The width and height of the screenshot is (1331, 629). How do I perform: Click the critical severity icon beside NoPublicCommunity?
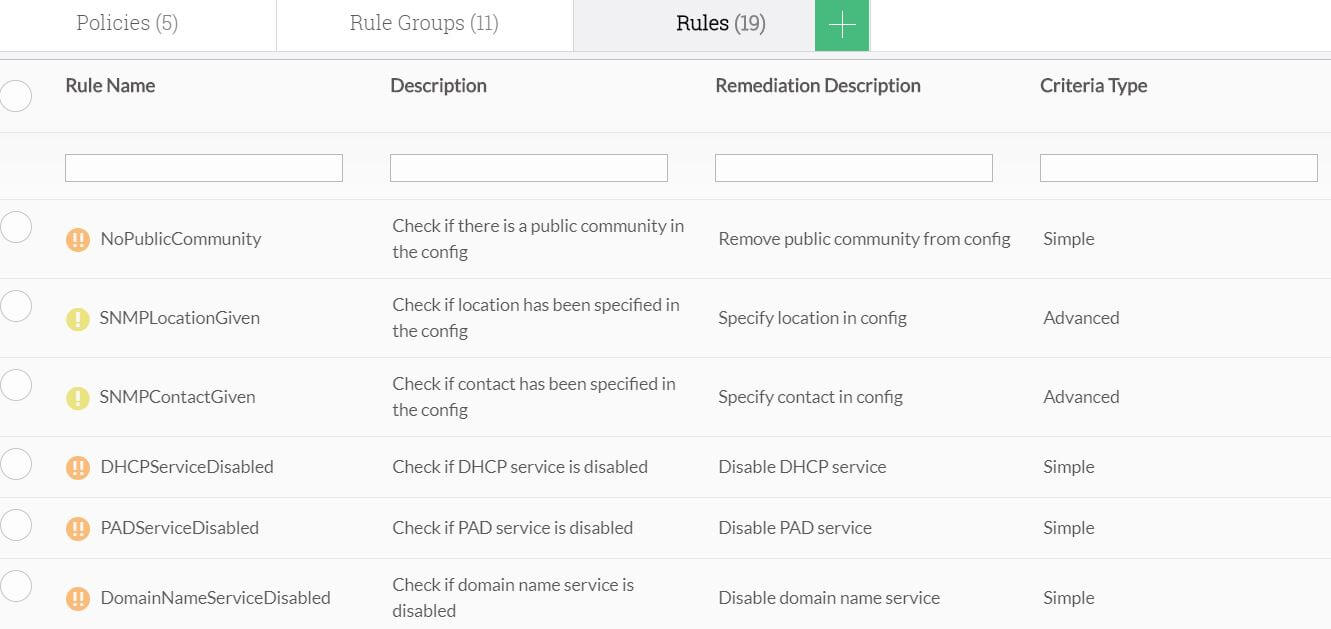(x=77, y=239)
